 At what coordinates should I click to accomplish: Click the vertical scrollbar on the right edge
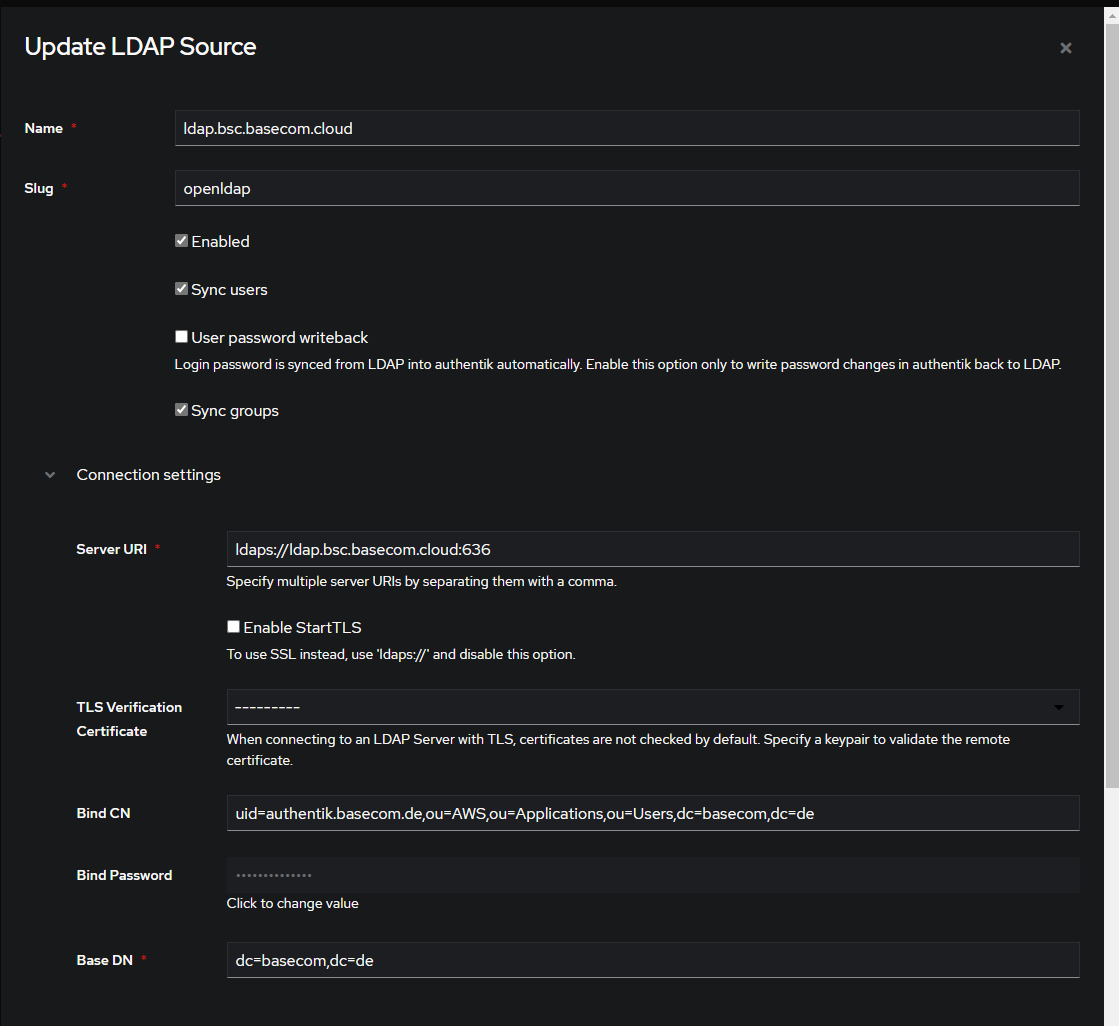click(x=1112, y=500)
